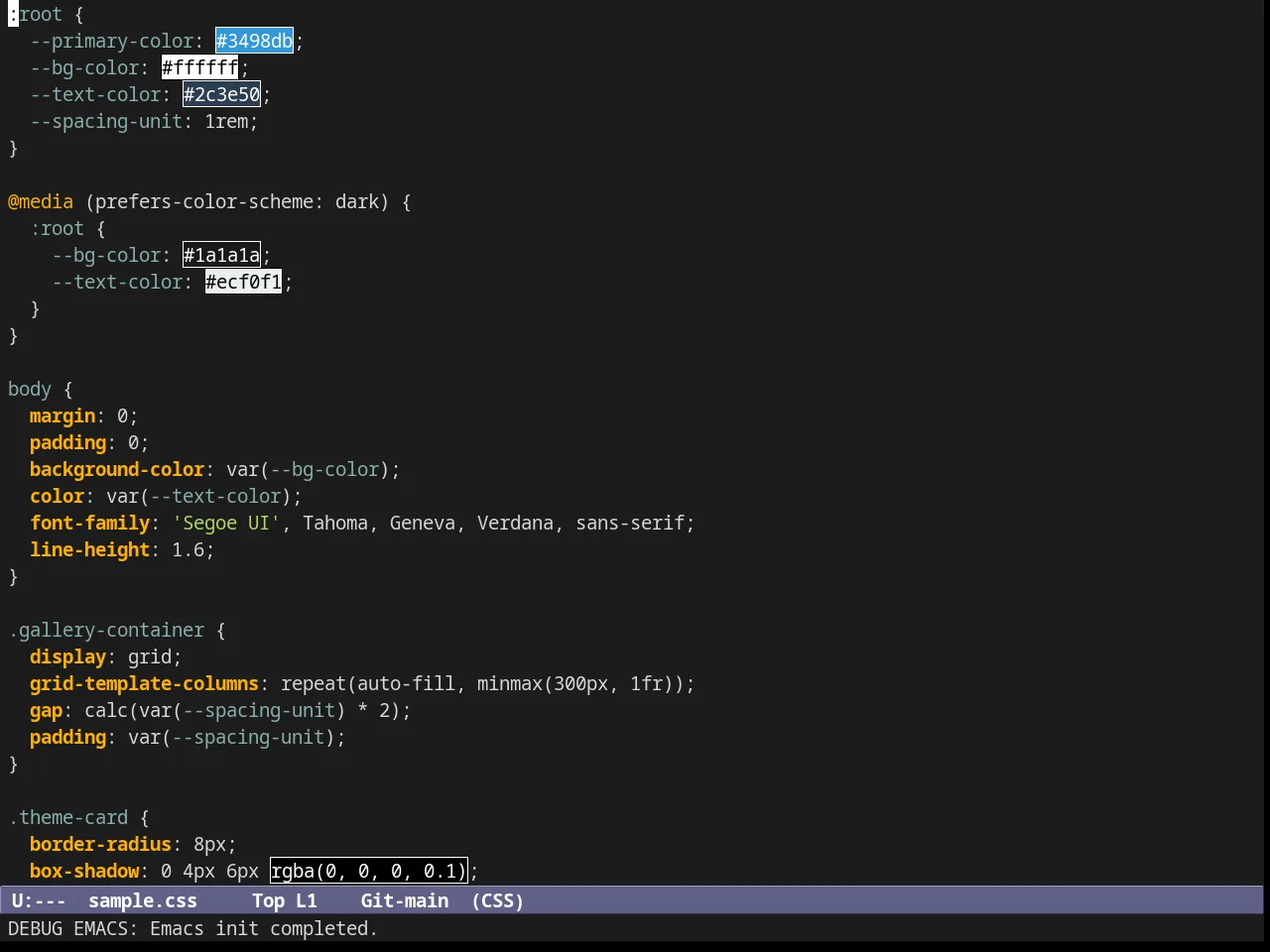
Task: Click var(--text-color) value
Action: (x=198, y=496)
